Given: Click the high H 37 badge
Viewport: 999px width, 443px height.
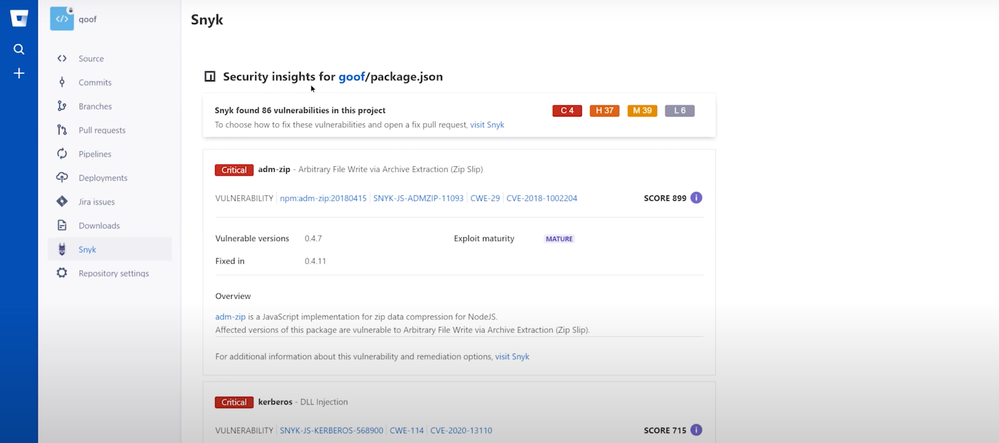Looking at the screenshot, I should point(605,111).
